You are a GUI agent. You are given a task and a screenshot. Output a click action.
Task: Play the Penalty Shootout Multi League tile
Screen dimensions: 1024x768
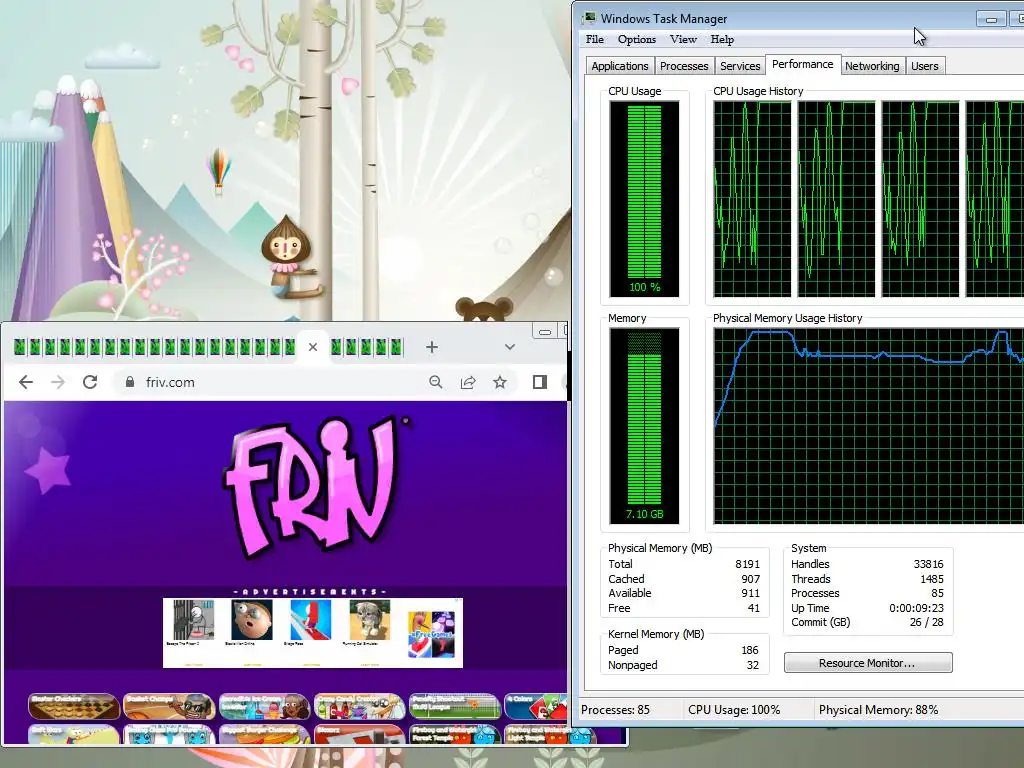[x=455, y=706]
